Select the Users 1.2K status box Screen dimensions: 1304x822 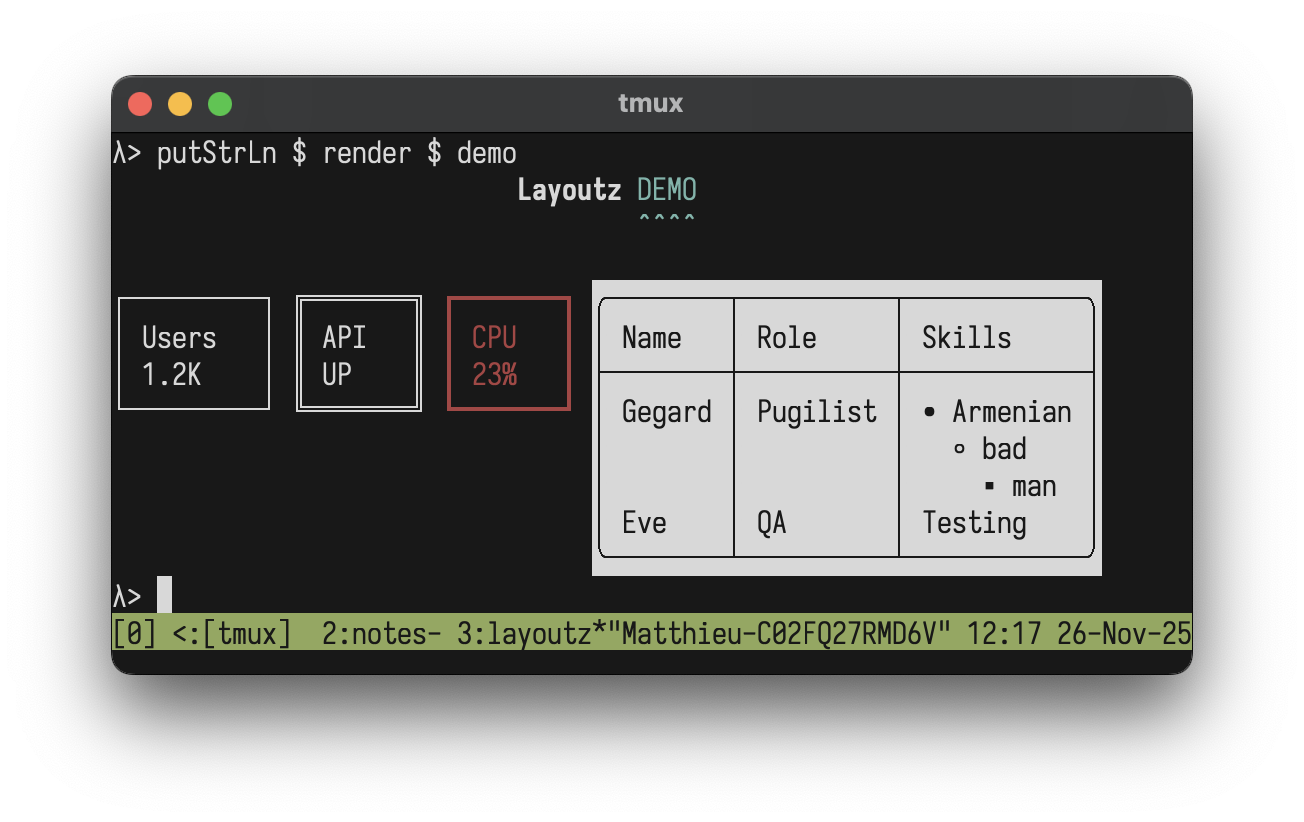tap(194, 354)
